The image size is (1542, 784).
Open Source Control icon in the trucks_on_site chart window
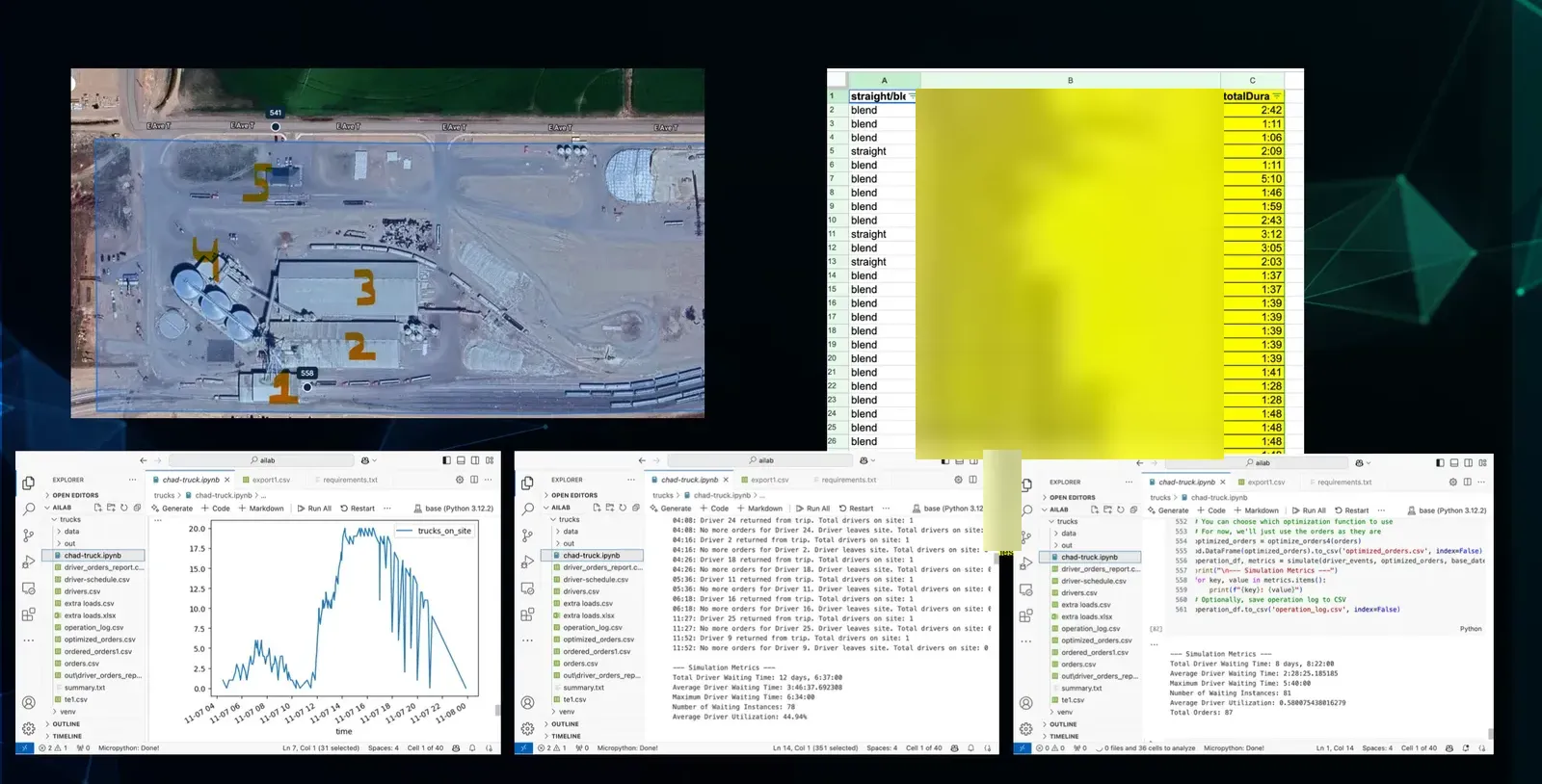[x=29, y=535]
